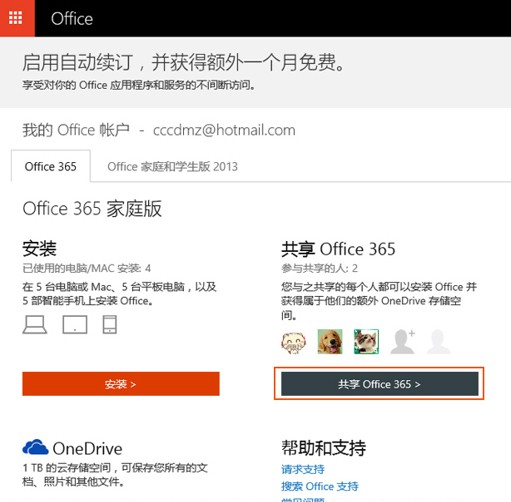This screenshot has height=502, width=511.
Task: Click the smartphone device icon
Action: 110,325
